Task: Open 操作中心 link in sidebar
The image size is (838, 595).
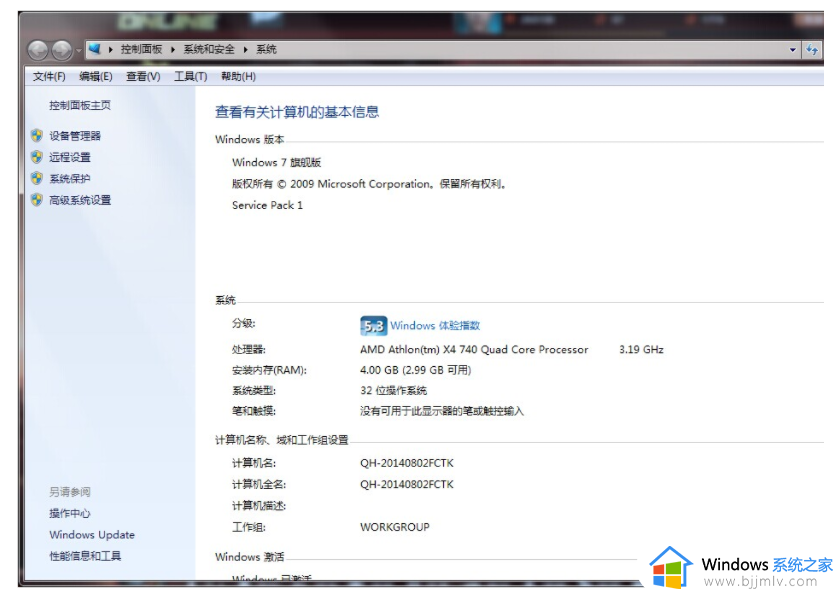Action: (x=70, y=513)
